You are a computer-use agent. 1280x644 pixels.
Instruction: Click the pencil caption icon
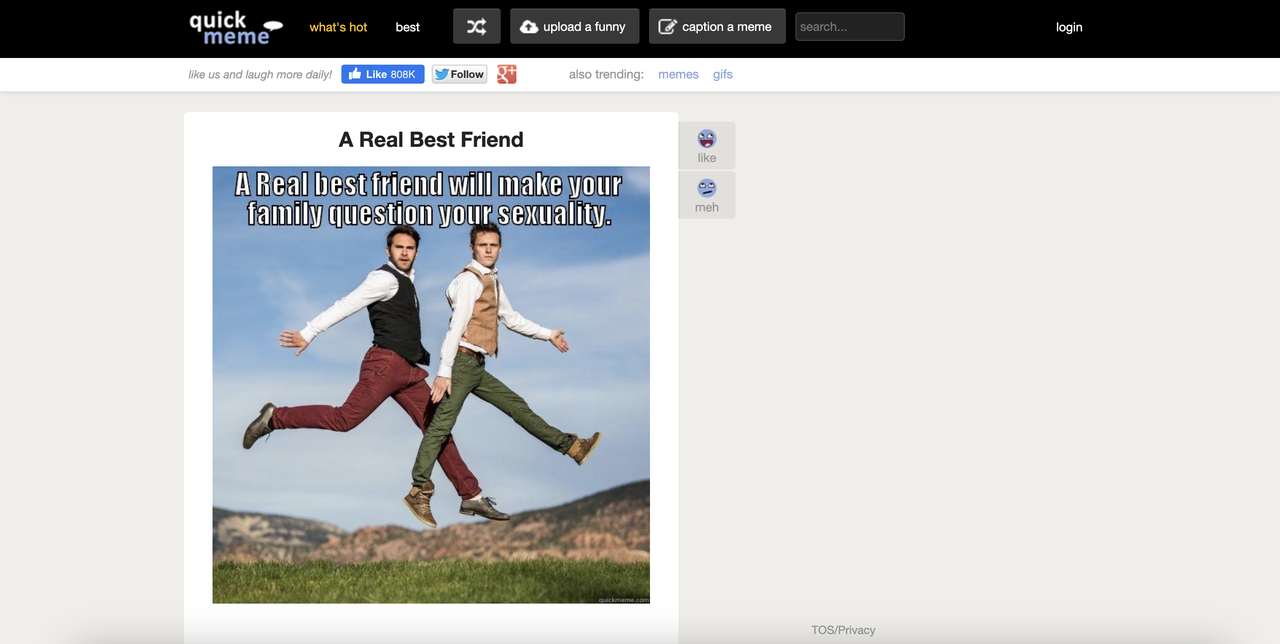click(x=667, y=27)
